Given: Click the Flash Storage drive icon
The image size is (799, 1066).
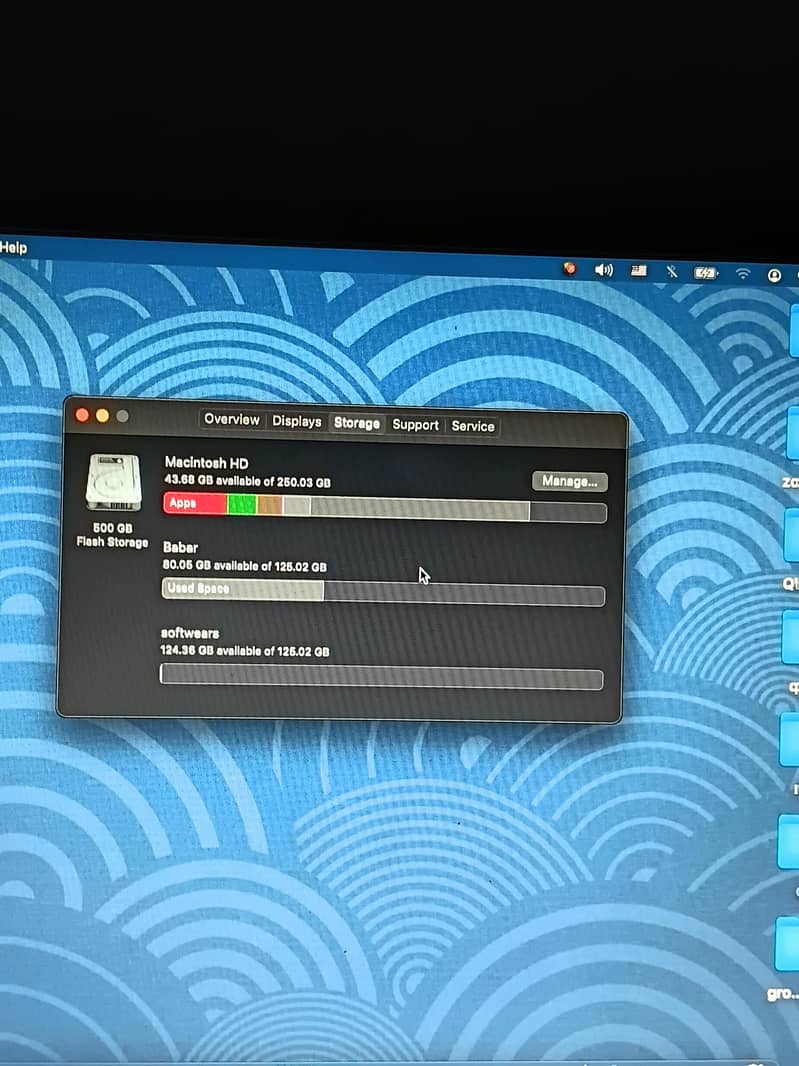Looking at the screenshot, I should pyautogui.click(x=114, y=482).
